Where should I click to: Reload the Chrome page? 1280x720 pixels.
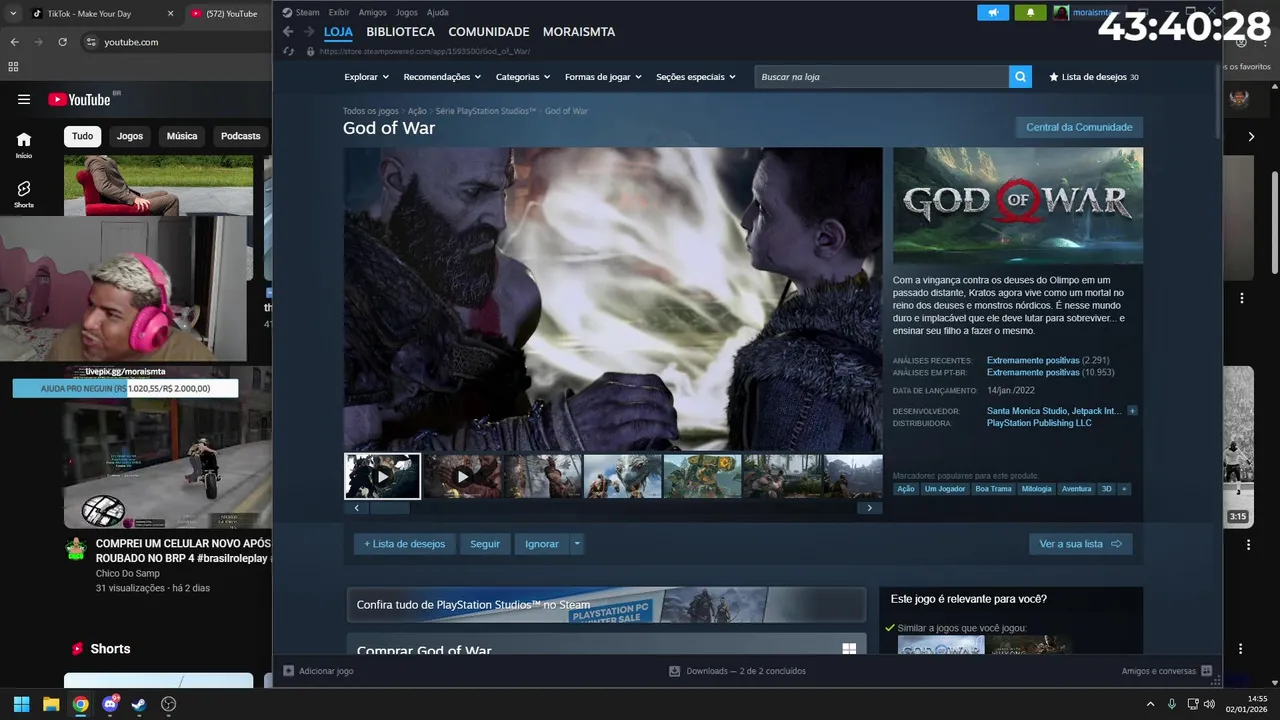[x=62, y=42]
